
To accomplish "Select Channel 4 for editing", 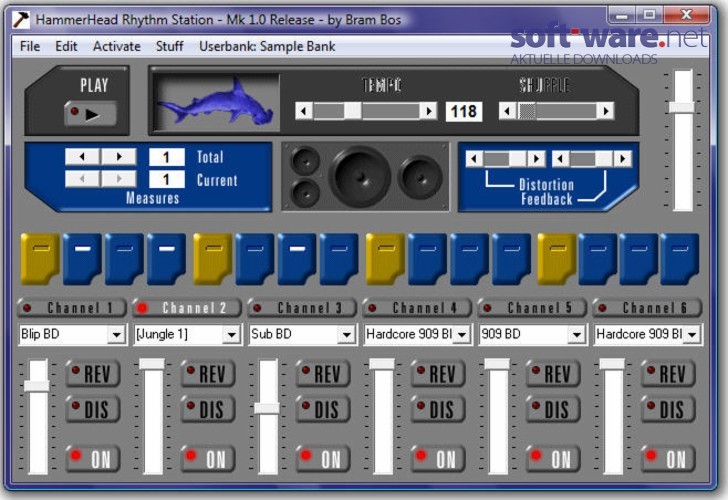I will click(x=417, y=308).
